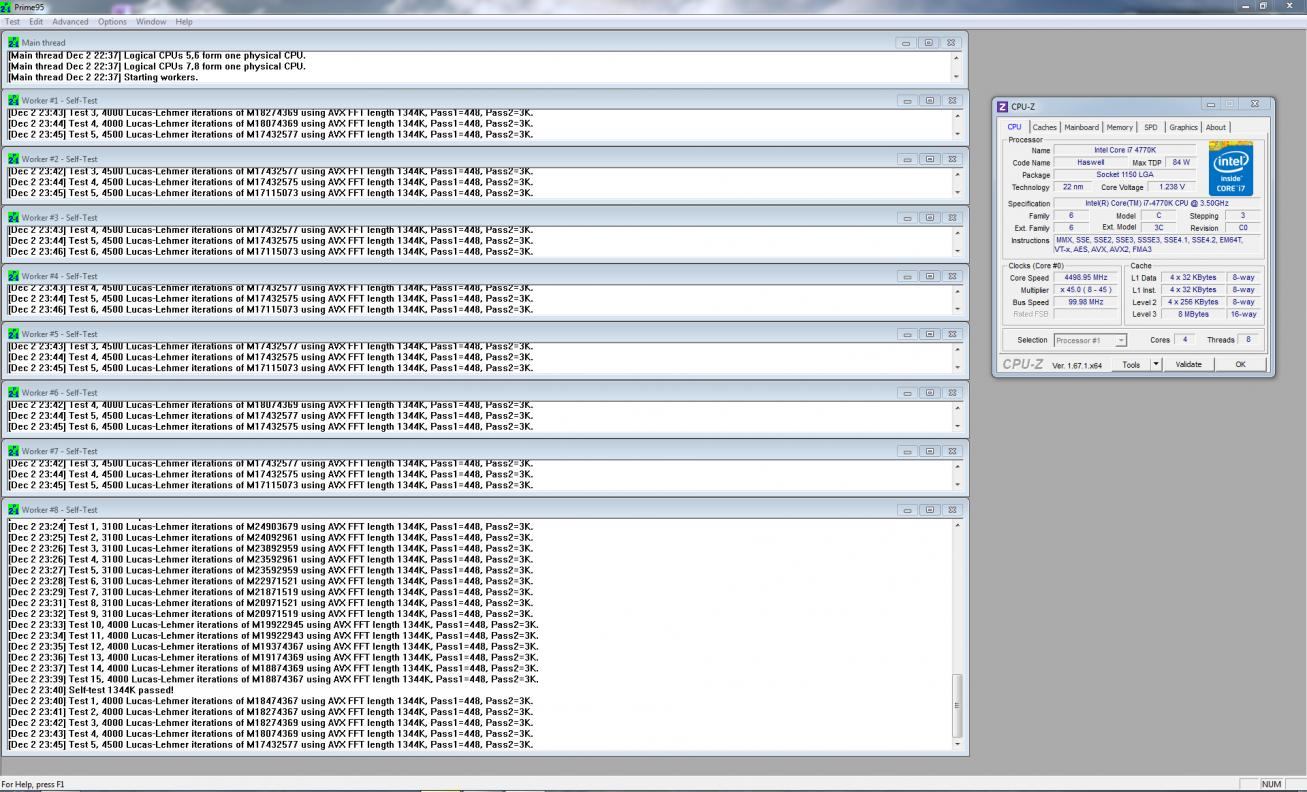Click the NUM indicator in status bar
Viewport: 1307px width, 792px height.
[x=1271, y=785]
